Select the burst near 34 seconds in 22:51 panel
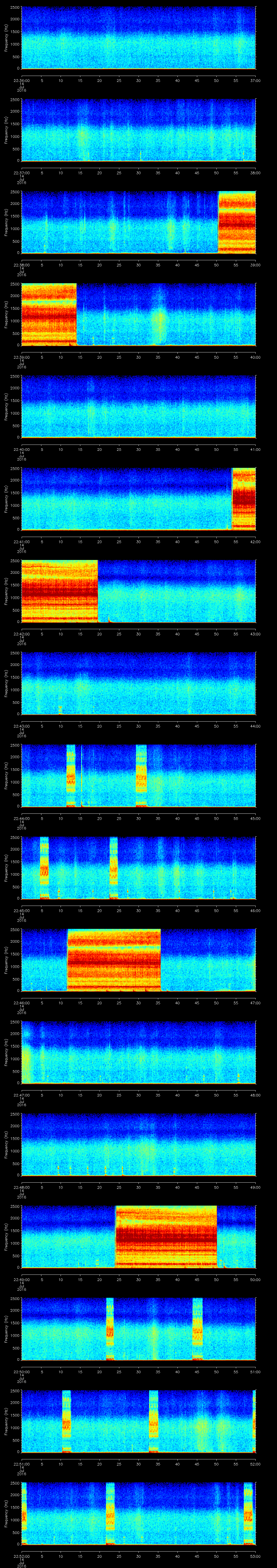This screenshot has width=277, height=1568. (x=153, y=1421)
